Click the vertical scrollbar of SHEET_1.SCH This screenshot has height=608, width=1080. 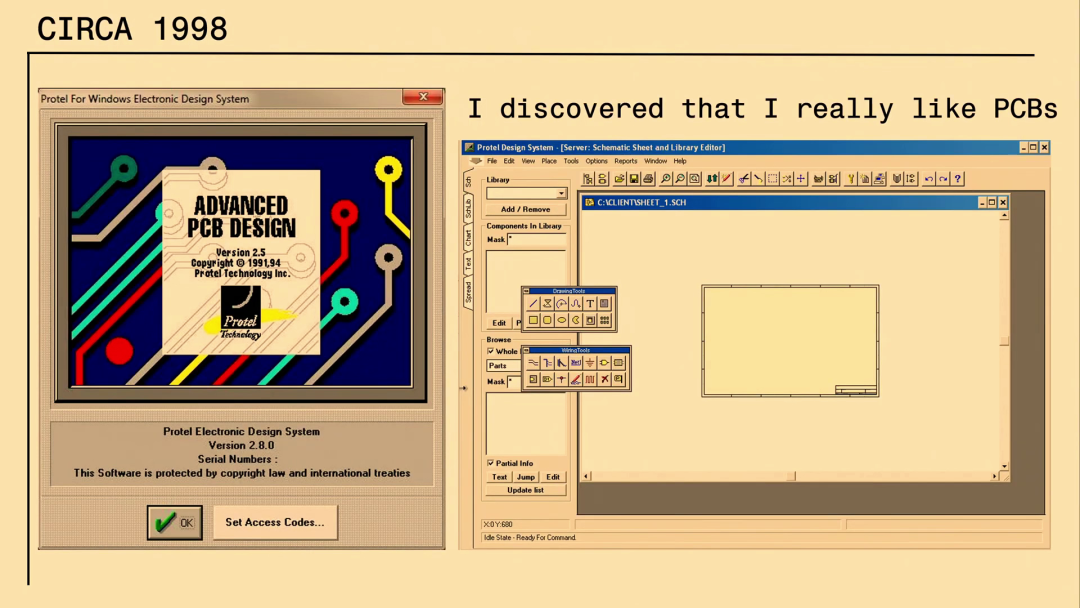(1004, 341)
